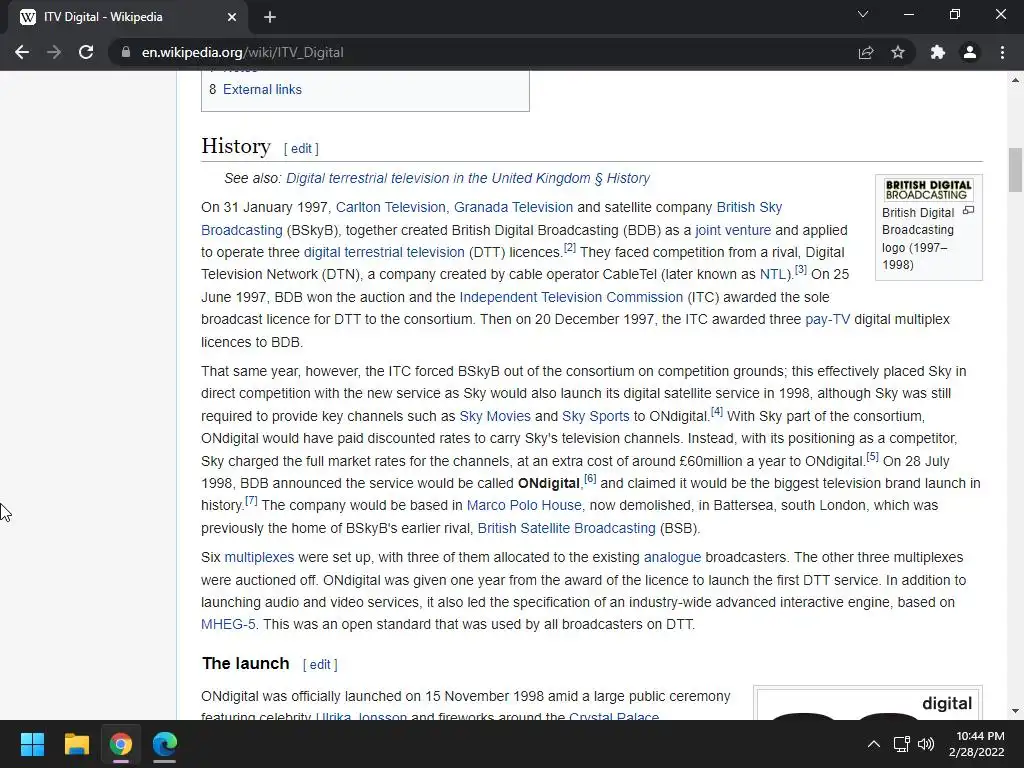The width and height of the screenshot is (1024, 768).
Task: Open the Crystal Palace link
Action: [614, 716]
